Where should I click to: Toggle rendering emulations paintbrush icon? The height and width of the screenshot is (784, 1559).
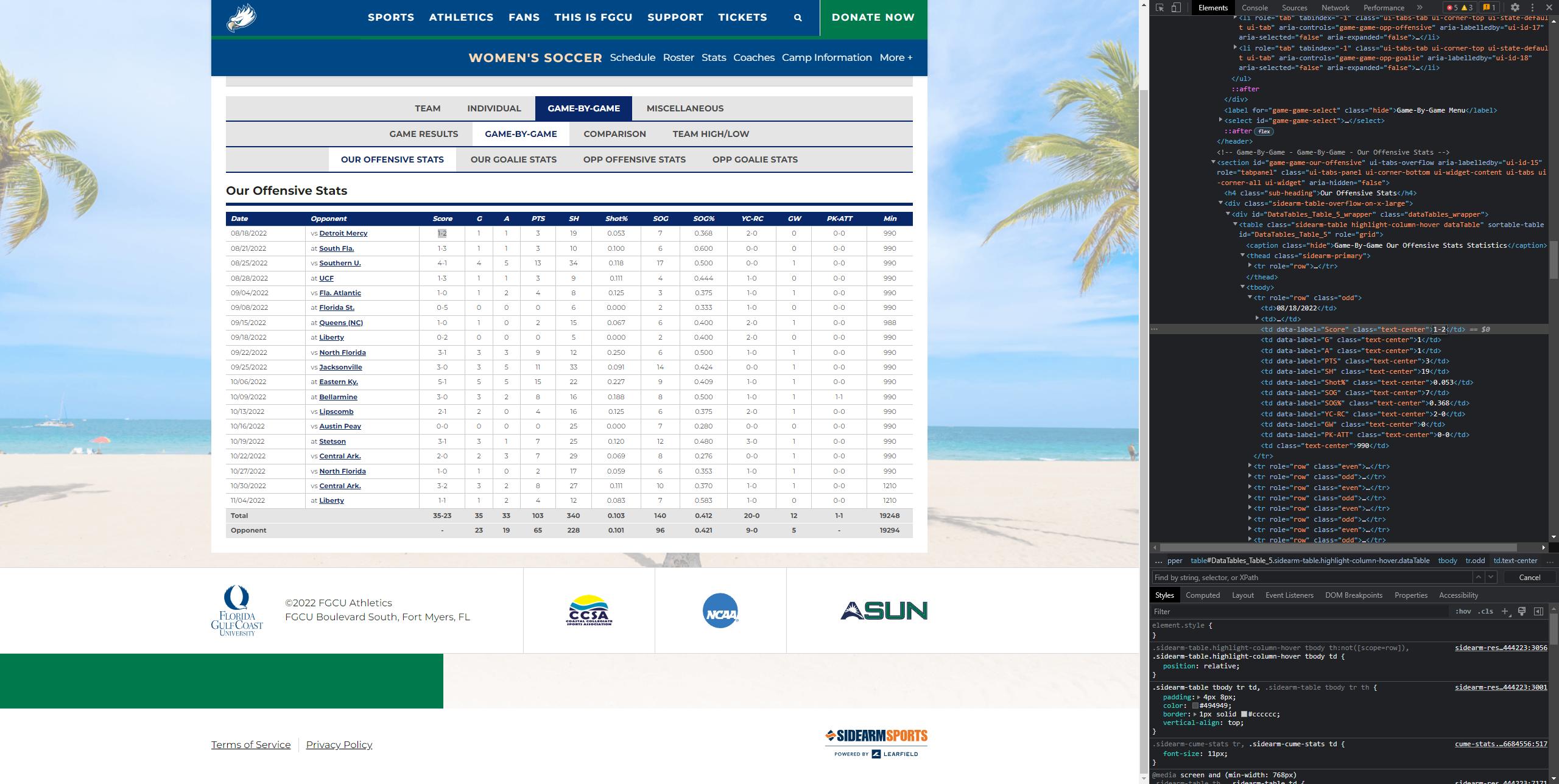1521,611
